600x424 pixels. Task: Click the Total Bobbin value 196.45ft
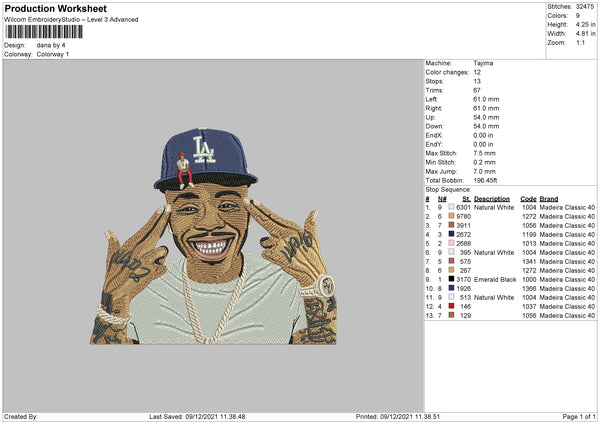(485, 180)
